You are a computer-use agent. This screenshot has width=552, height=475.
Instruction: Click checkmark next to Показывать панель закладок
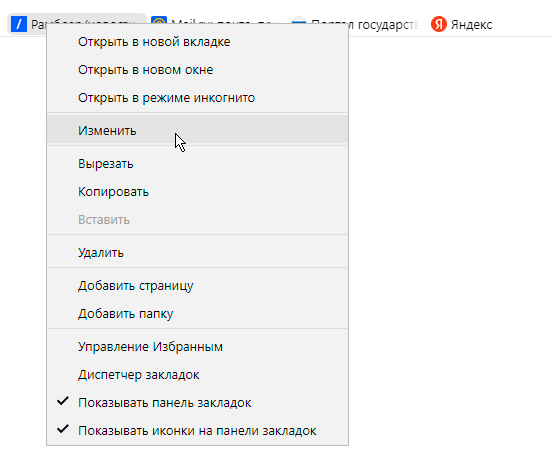pyautogui.click(x=63, y=401)
